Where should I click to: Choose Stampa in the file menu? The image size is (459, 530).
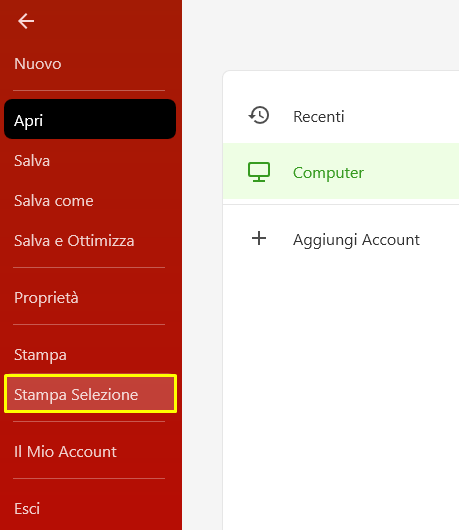pyautogui.click(x=40, y=355)
